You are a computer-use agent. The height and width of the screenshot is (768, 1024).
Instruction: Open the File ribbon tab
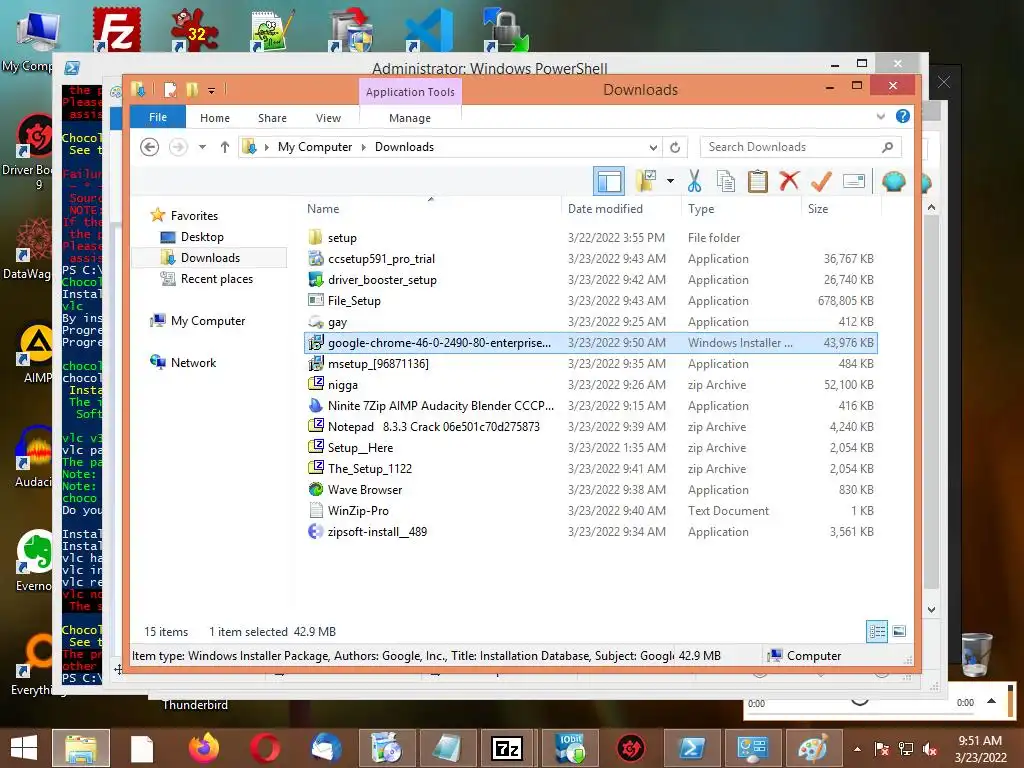tap(158, 118)
